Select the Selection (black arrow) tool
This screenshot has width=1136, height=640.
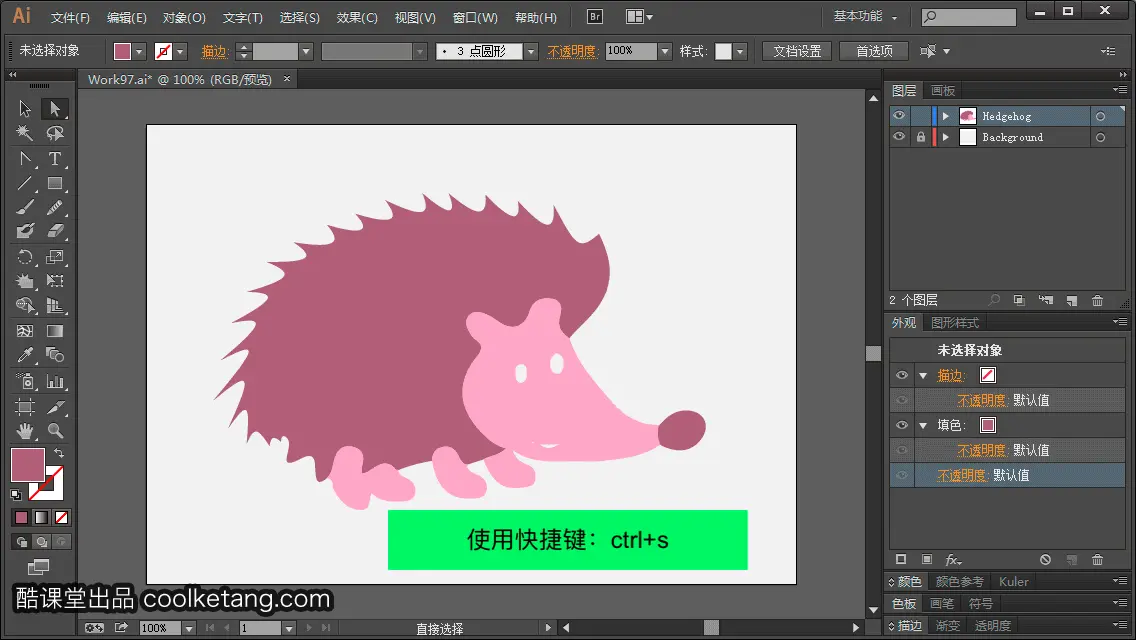25,109
